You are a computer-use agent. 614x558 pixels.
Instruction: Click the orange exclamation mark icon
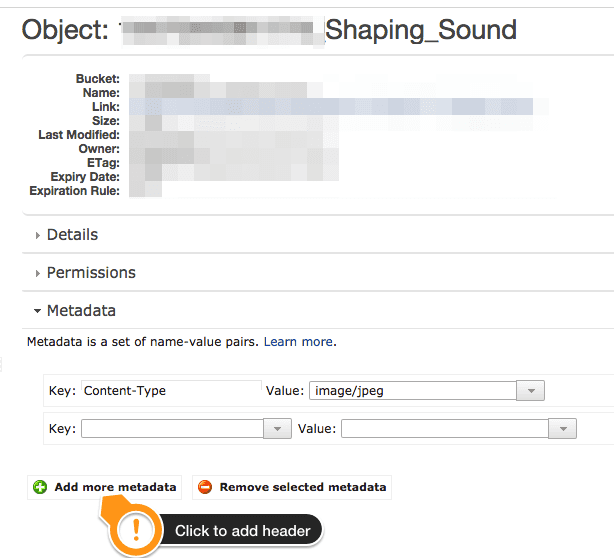[137, 531]
